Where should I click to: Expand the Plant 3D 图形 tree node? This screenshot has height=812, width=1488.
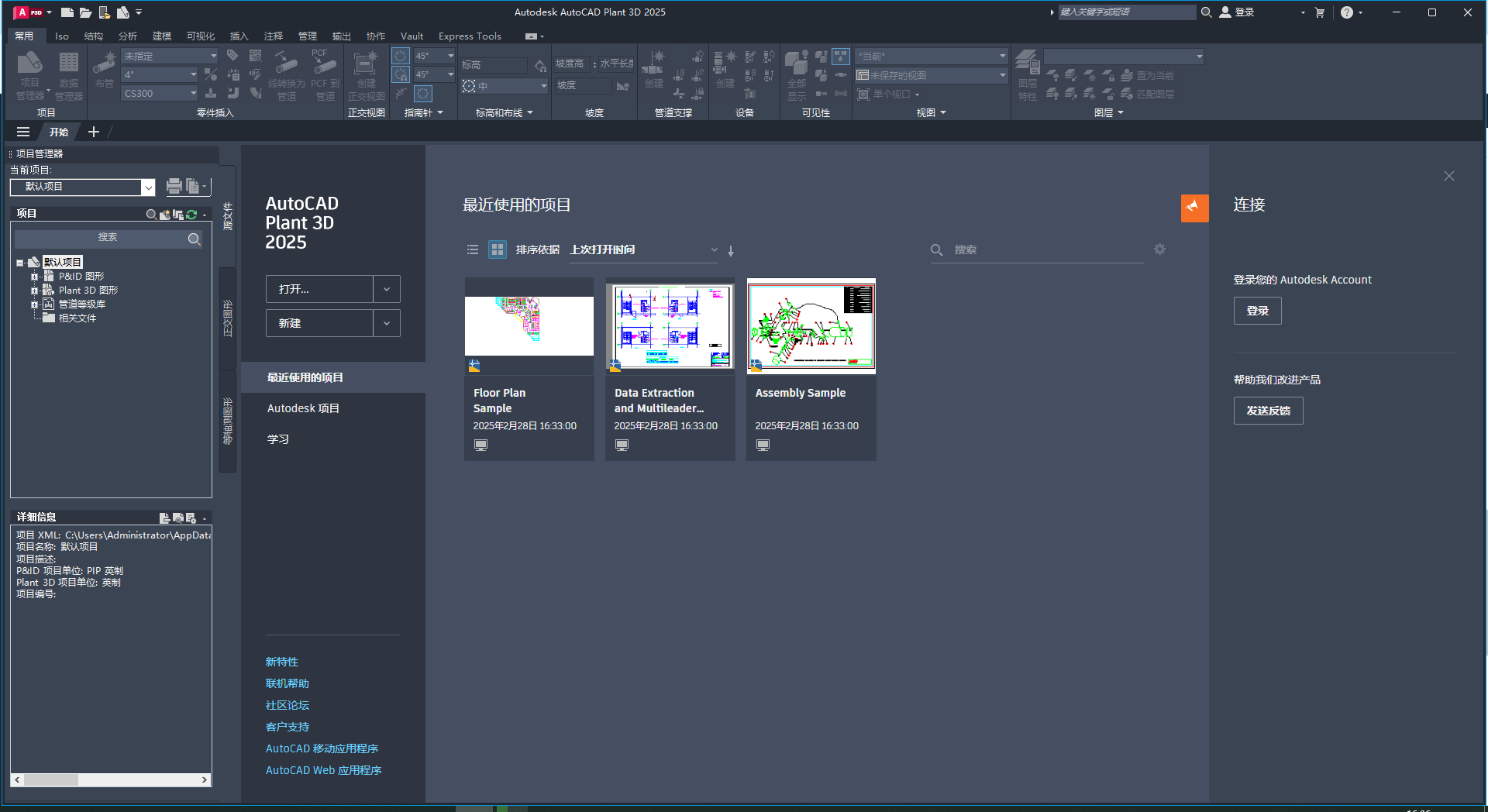34,291
